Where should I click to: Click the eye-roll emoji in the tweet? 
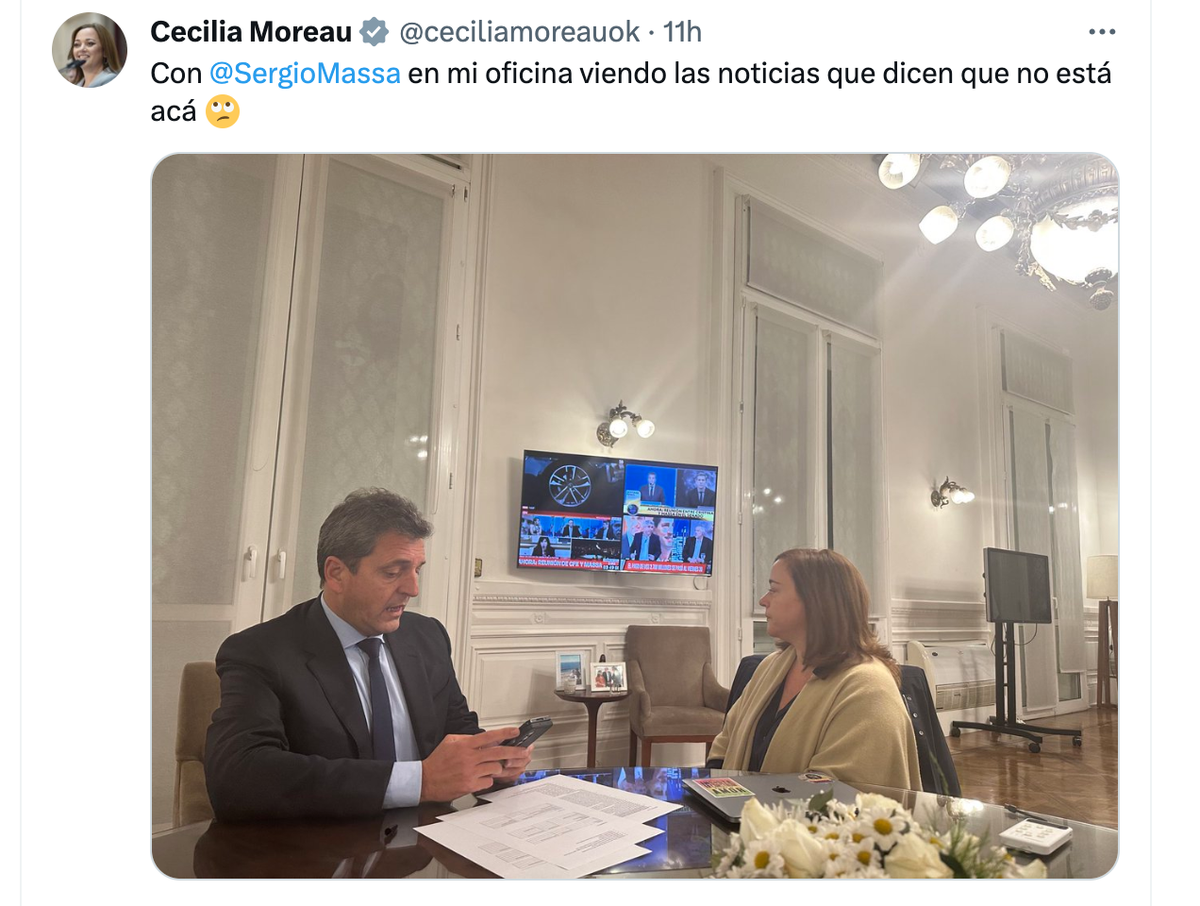pyautogui.click(x=223, y=111)
